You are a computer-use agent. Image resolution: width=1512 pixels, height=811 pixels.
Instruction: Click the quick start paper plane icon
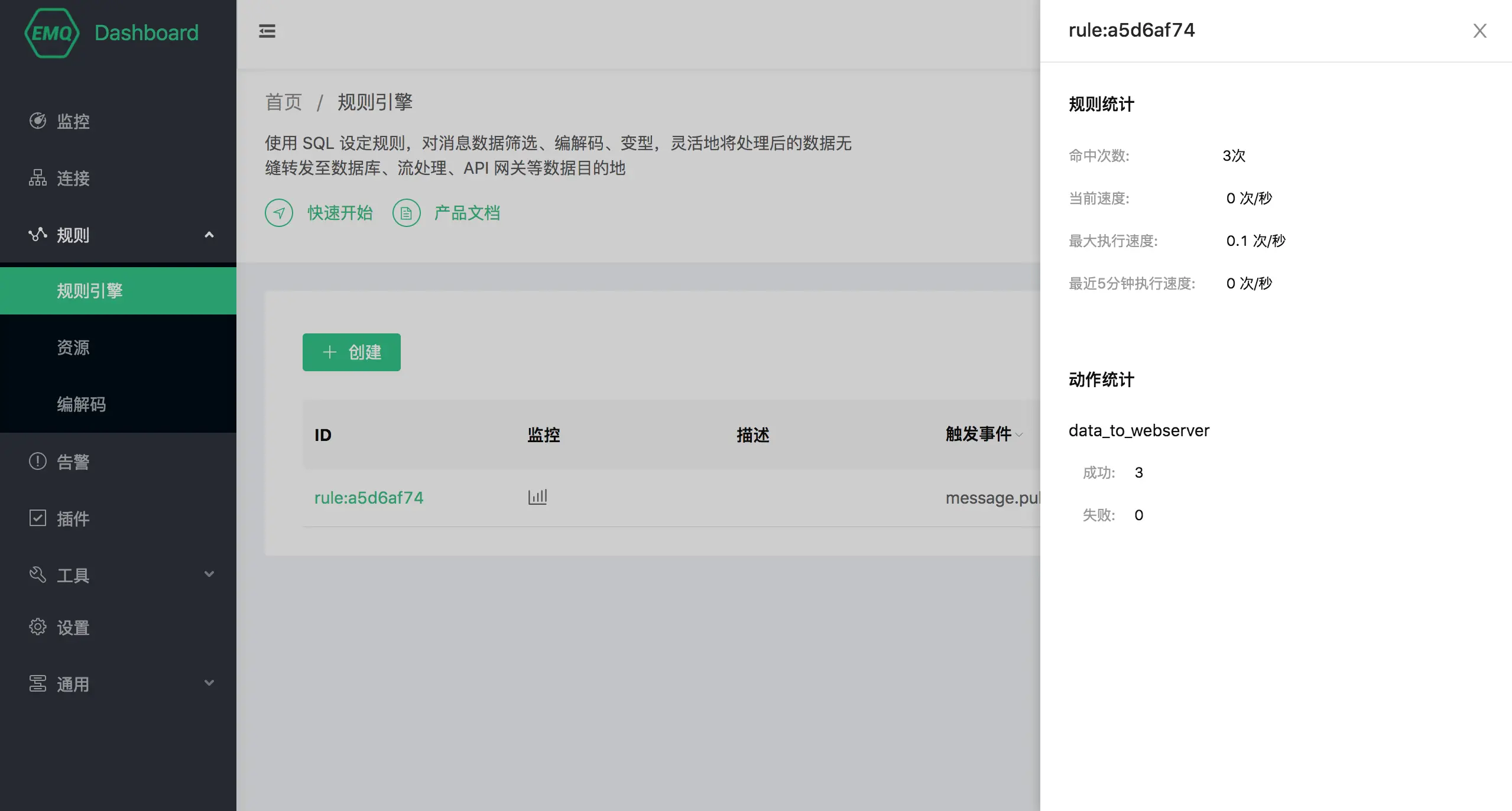click(x=279, y=213)
